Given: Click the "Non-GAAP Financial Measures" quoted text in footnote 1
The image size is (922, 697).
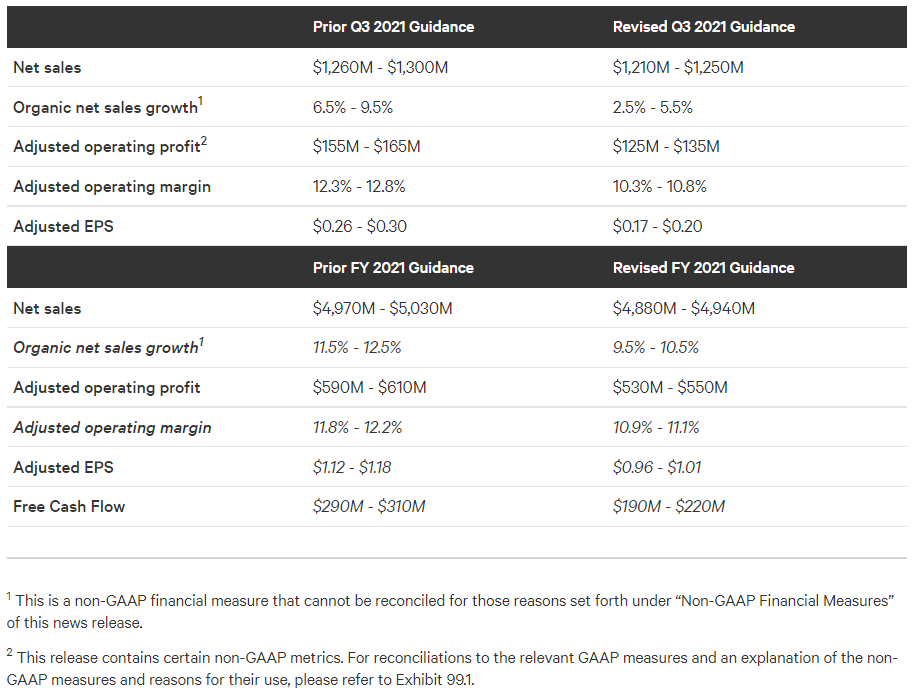Looking at the screenshot, I should 785,601.
